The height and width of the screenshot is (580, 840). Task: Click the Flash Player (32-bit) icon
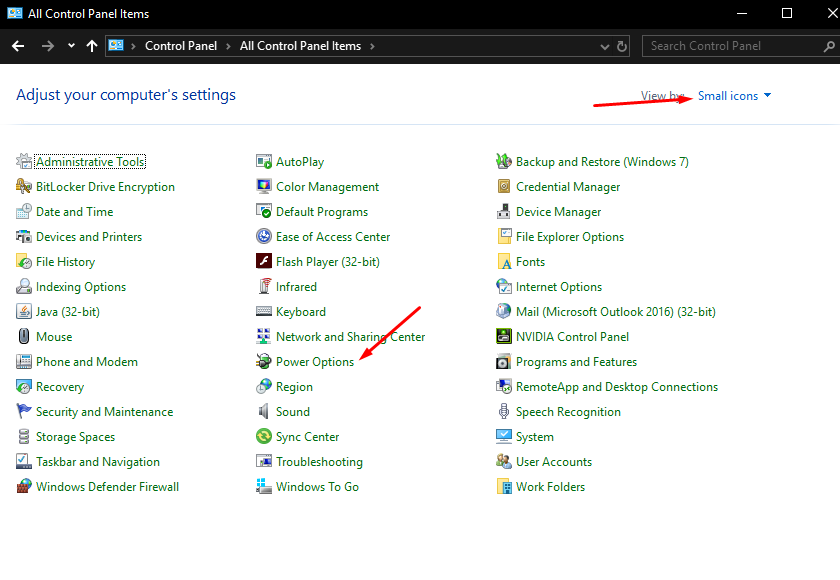(x=264, y=262)
